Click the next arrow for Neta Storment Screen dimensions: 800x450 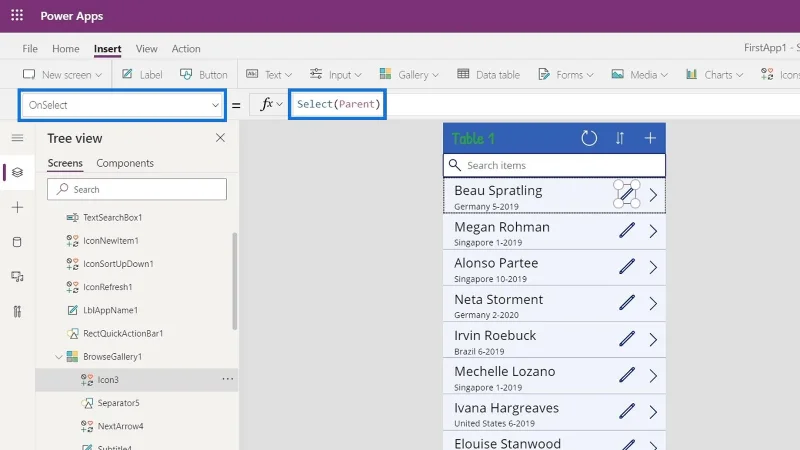tap(653, 304)
